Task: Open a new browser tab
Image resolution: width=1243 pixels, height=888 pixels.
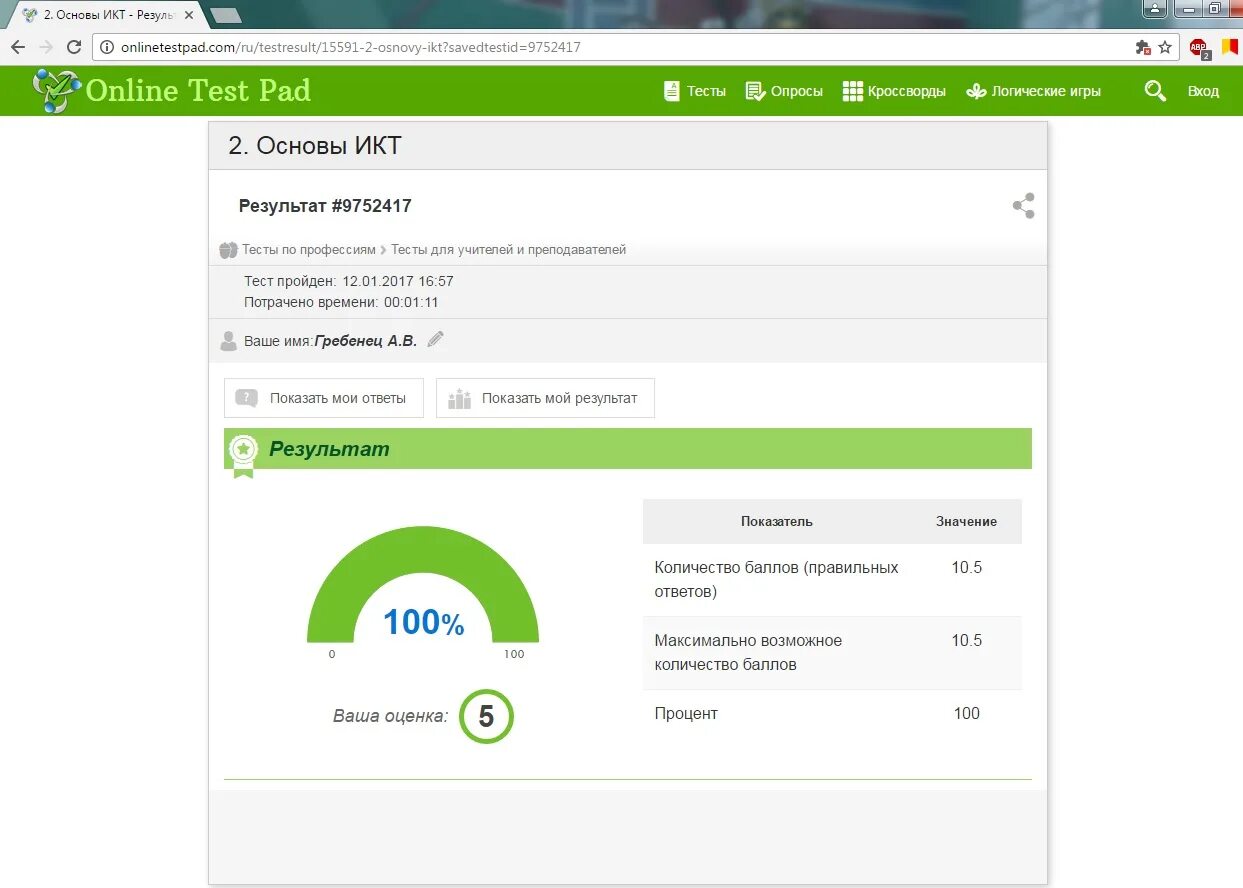Action: (x=227, y=15)
